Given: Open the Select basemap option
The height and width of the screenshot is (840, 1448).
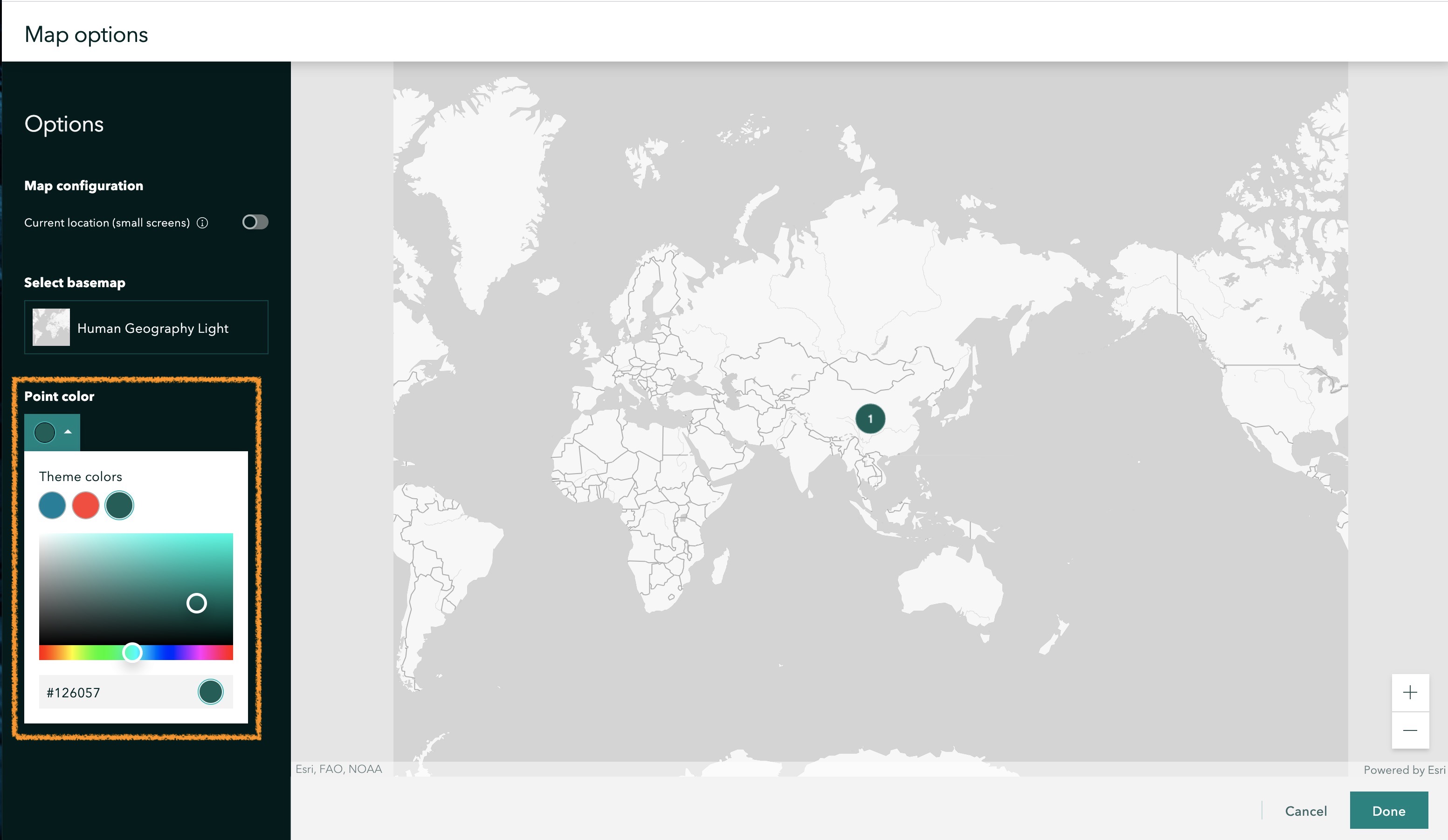Looking at the screenshot, I should (x=146, y=328).
